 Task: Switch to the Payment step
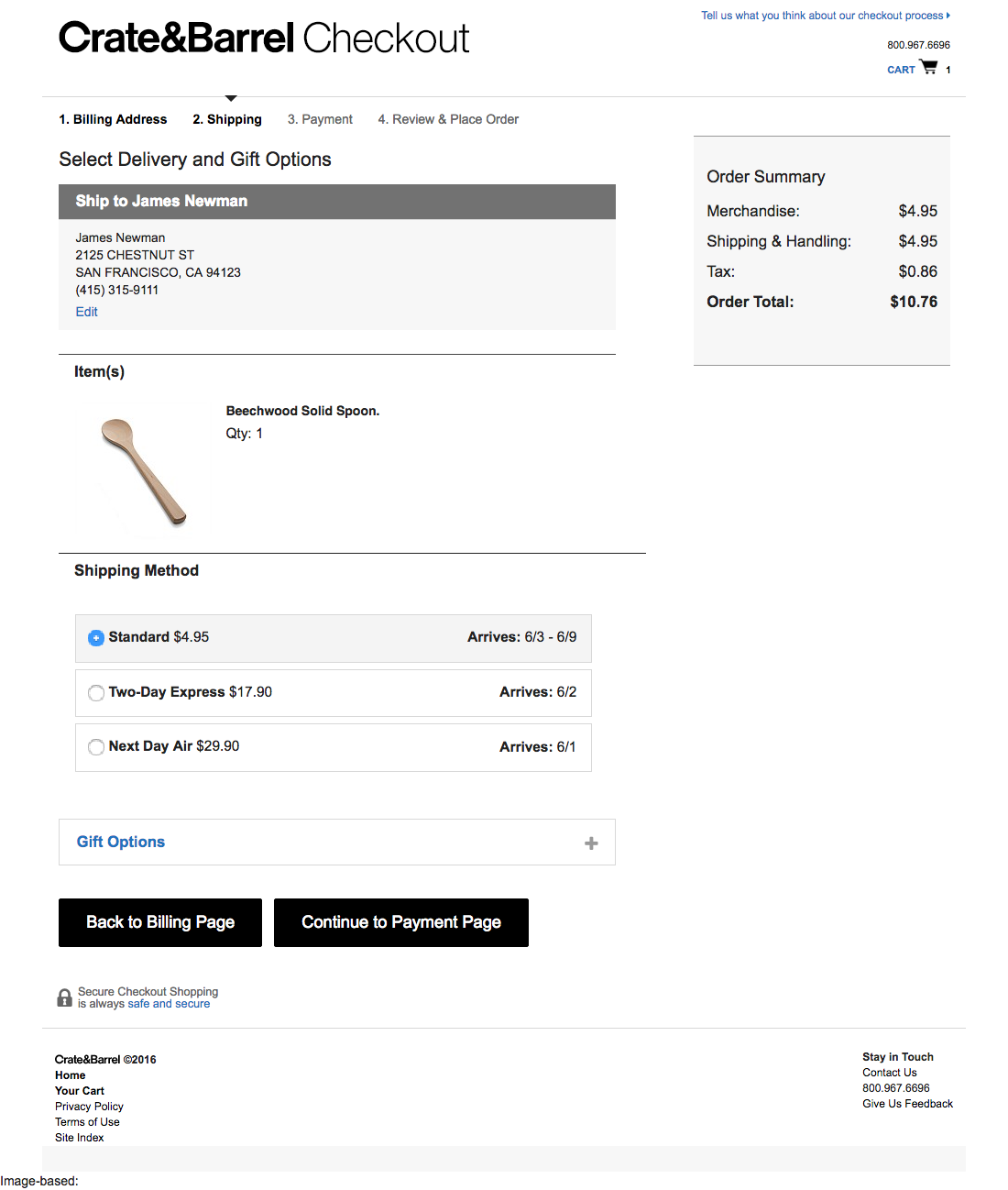(320, 119)
